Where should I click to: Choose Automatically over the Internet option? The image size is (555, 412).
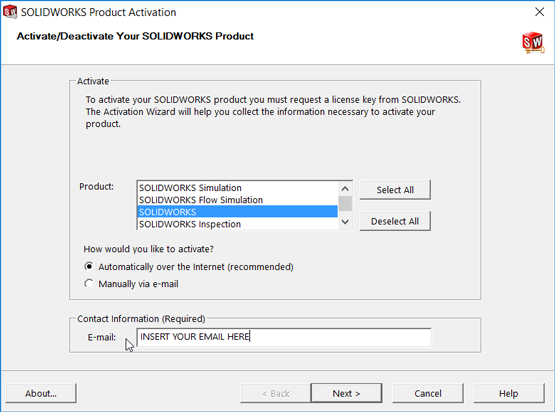click(189, 267)
